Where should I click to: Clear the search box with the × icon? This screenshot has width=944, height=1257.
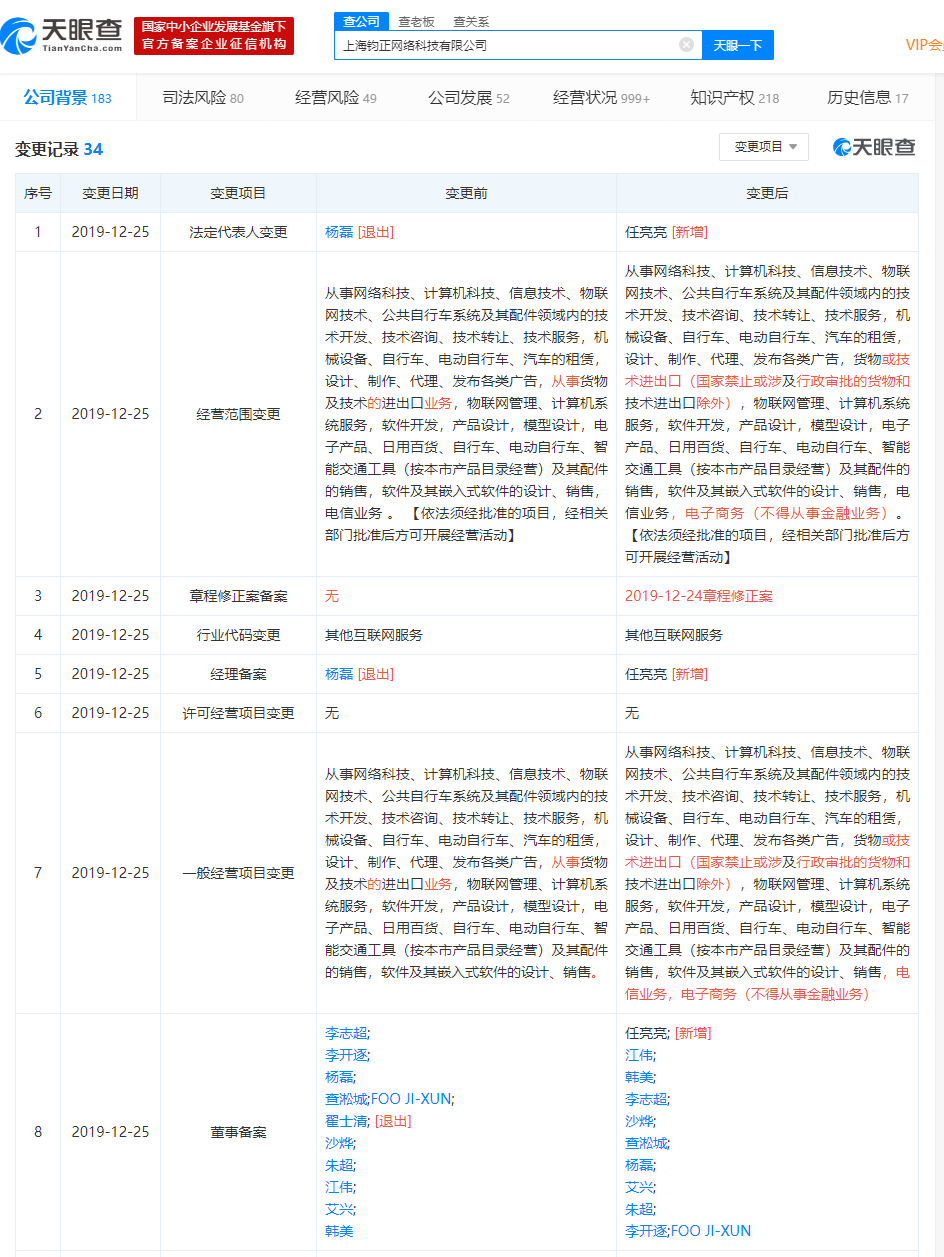(x=686, y=44)
